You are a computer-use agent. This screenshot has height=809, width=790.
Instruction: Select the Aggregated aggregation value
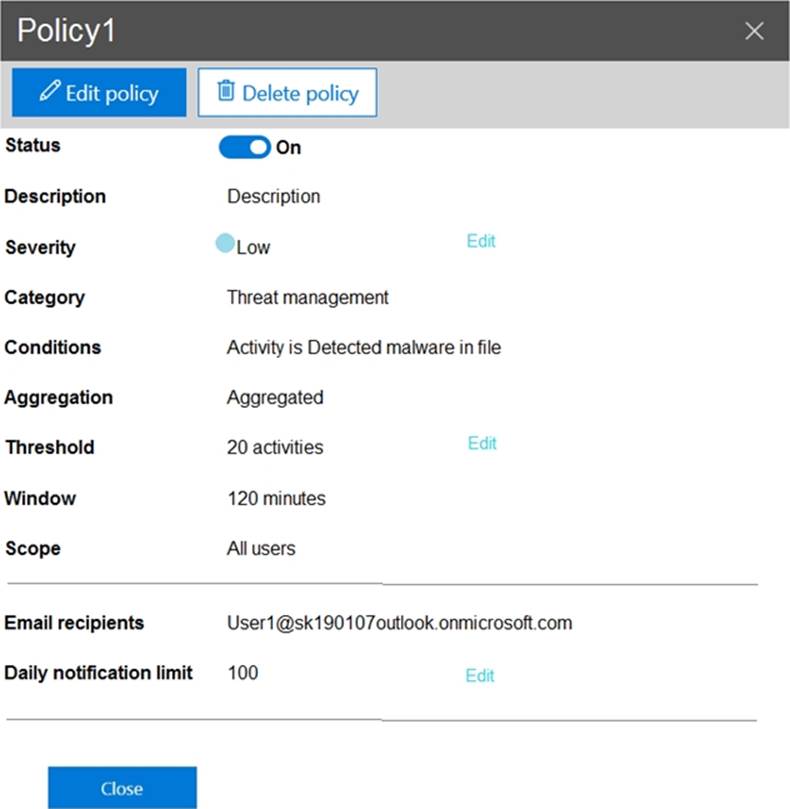point(275,397)
